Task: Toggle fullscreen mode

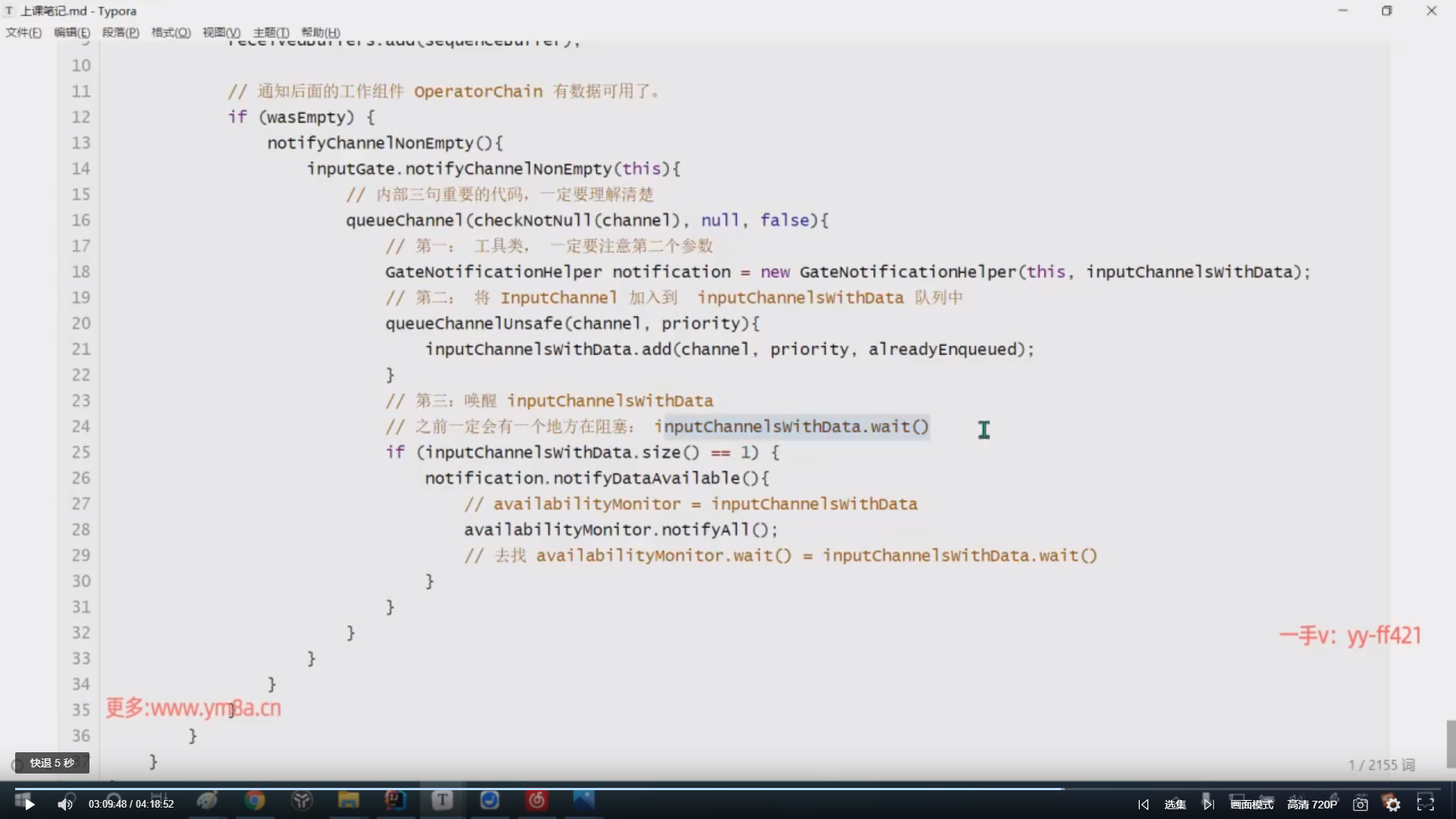Action: point(1426,804)
